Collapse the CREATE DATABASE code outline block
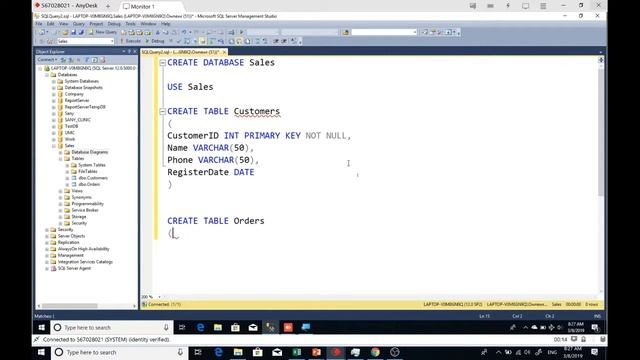This screenshot has height=360, width=640. click(x=162, y=62)
